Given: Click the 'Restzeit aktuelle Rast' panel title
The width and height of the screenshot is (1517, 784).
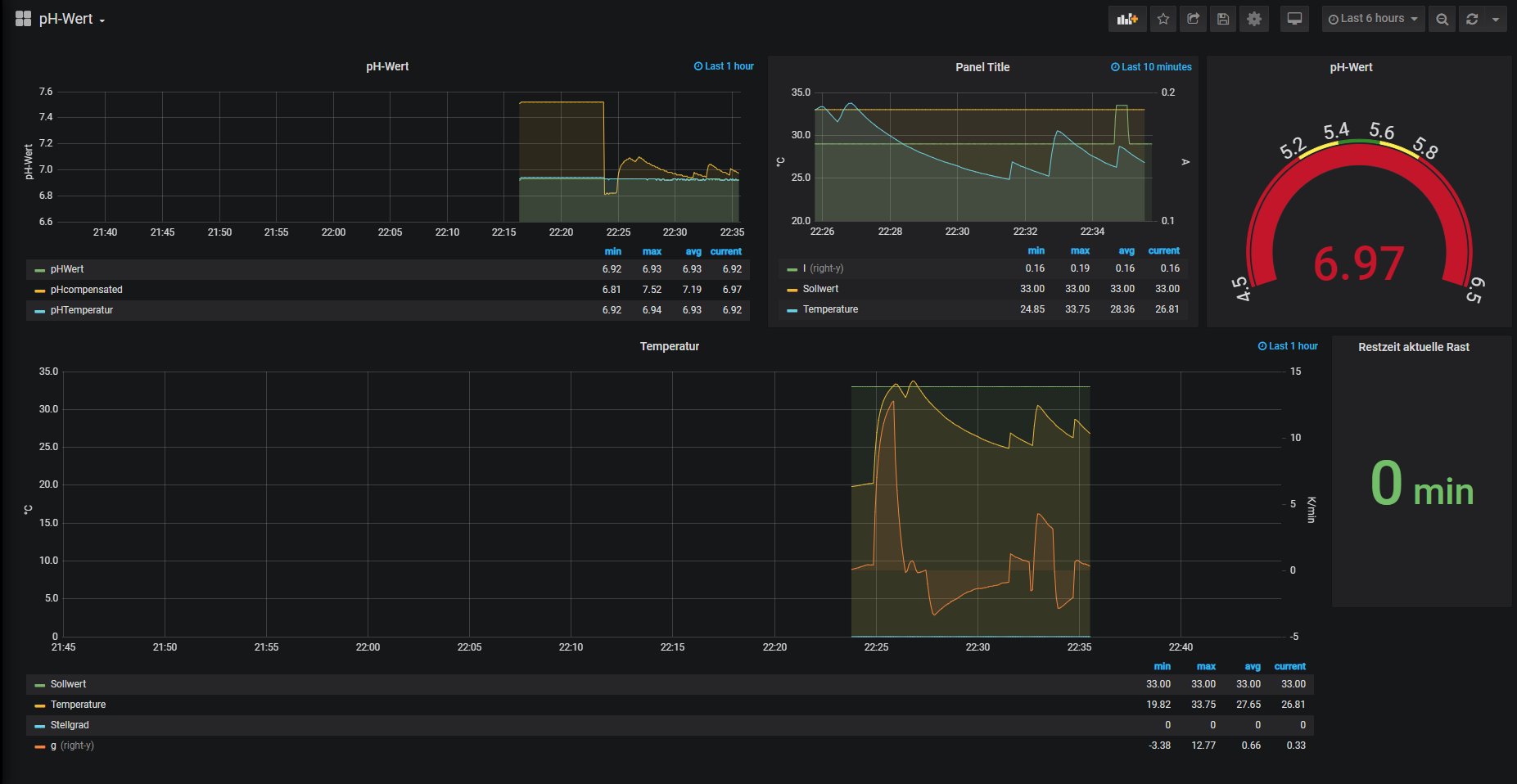Looking at the screenshot, I should tap(1413, 347).
